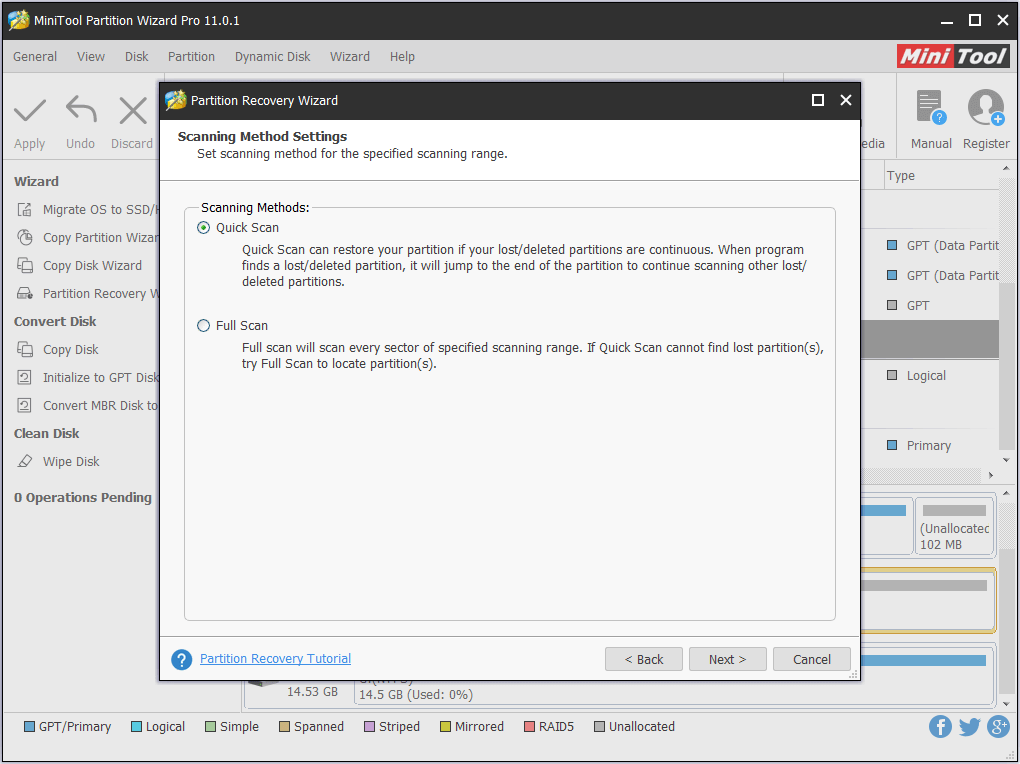Click the Undo arrow icon
The height and width of the screenshot is (764, 1020).
tap(81, 110)
